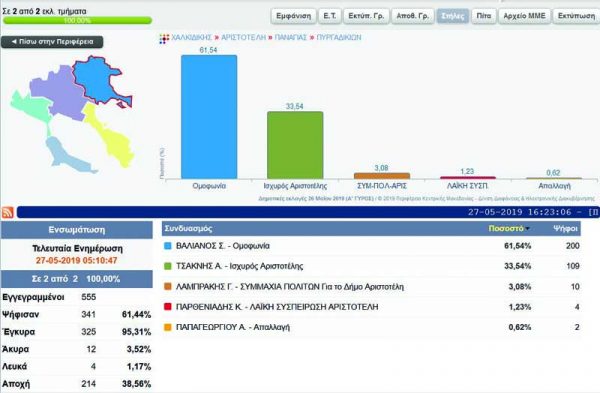Select the blue ΒΑΛΙΑΝΟΣ color square
600x393 pixels.
168,246
